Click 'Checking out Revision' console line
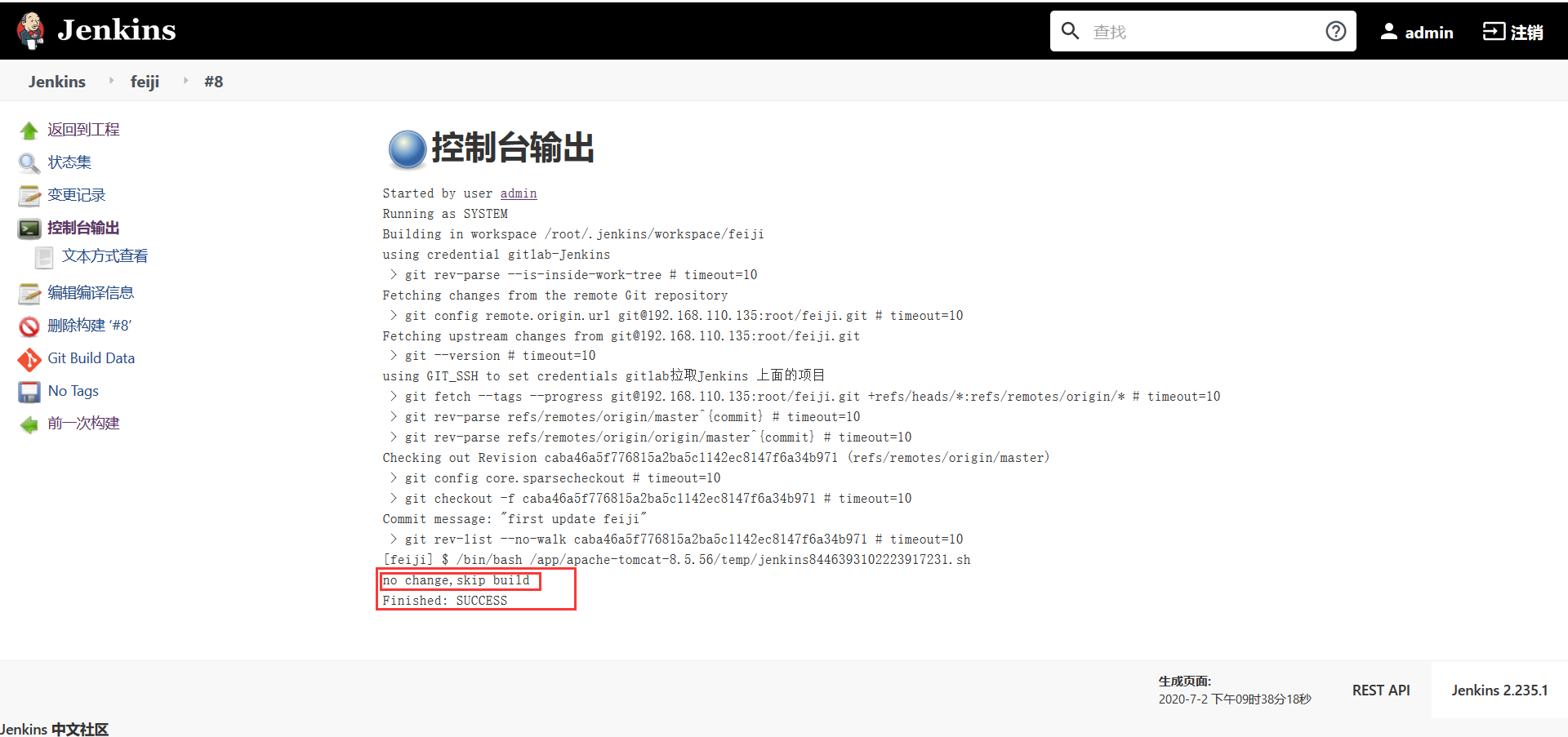This screenshot has width=1568, height=737. click(716, 458)
